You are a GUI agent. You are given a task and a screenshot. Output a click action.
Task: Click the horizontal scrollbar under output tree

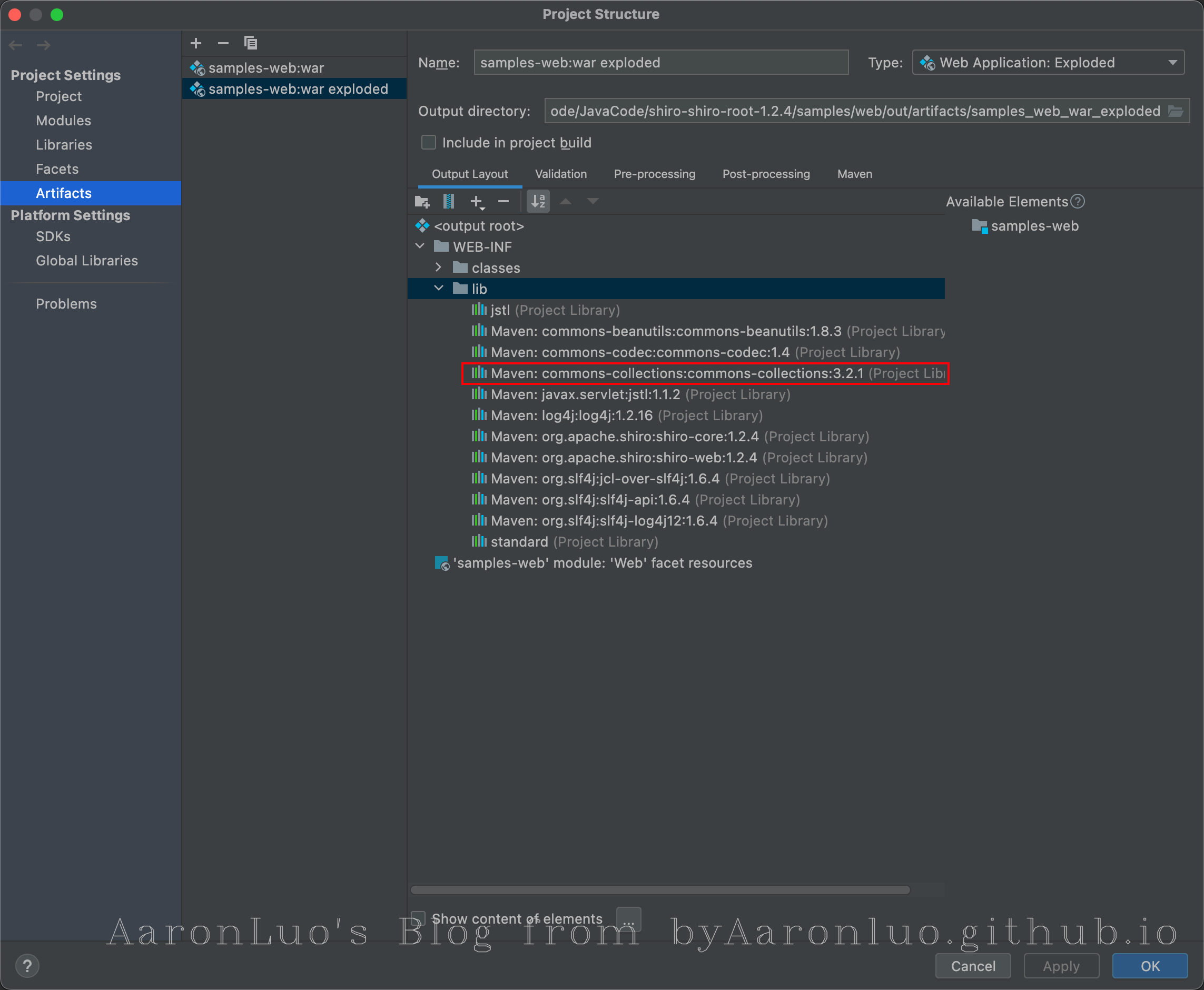[660, 890]
